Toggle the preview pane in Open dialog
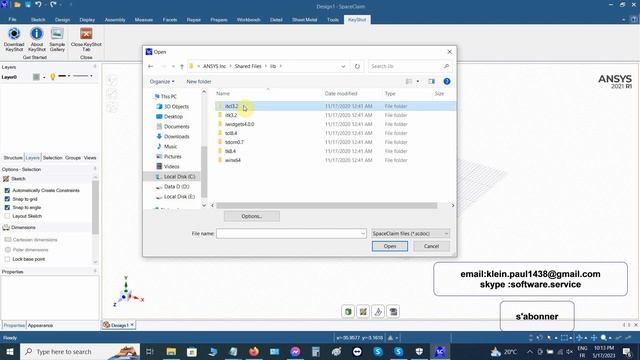 point(431,82)
